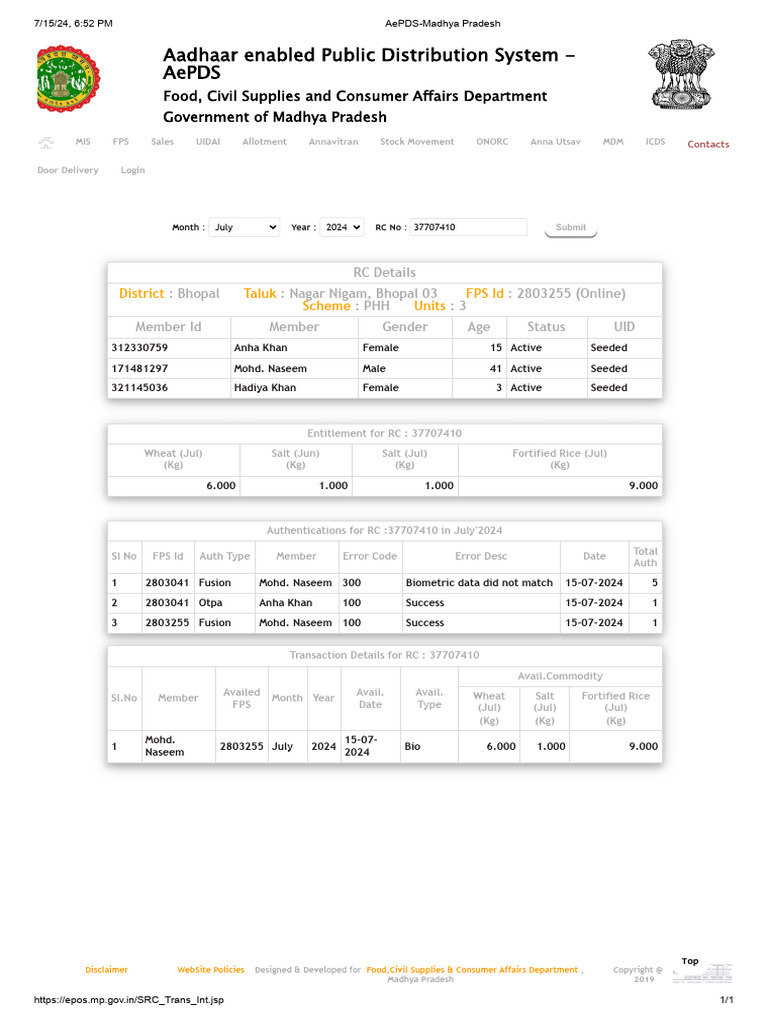The image size is (768, 1024).
Task: Open the Disclaimer footer link
Action: (106, 970)
